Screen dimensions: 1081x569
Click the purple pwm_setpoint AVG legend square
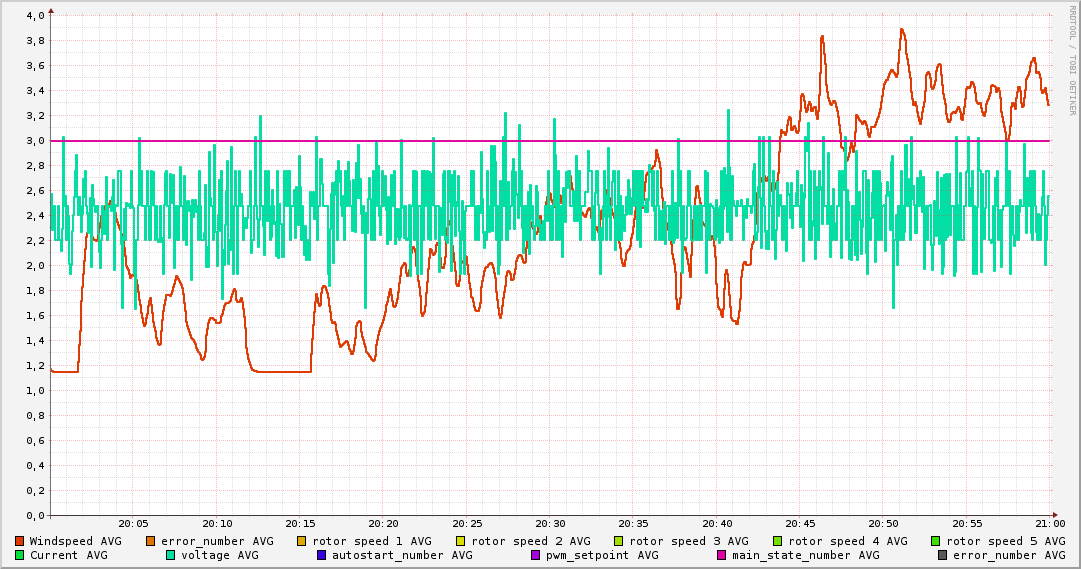[x=535, y=555]
